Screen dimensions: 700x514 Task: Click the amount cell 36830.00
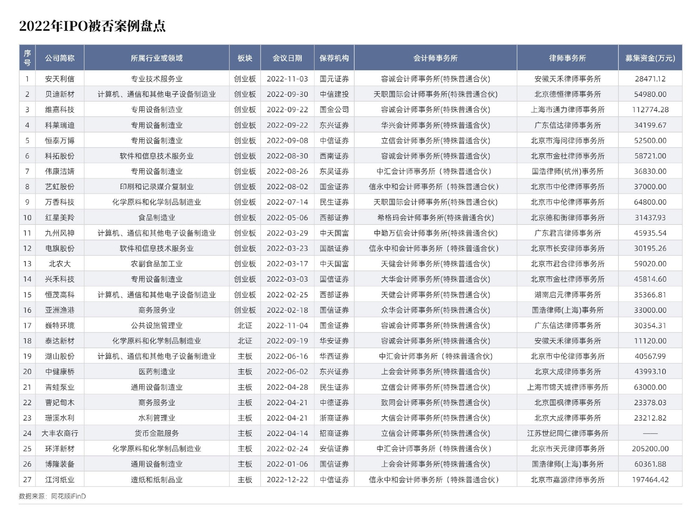(x=650, y=171)
